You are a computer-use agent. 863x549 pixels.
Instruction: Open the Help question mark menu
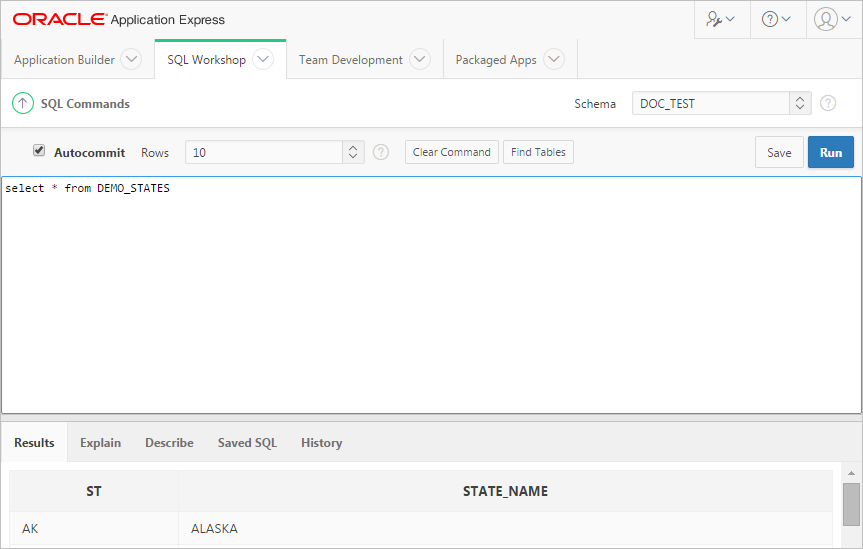coord(776,19)
